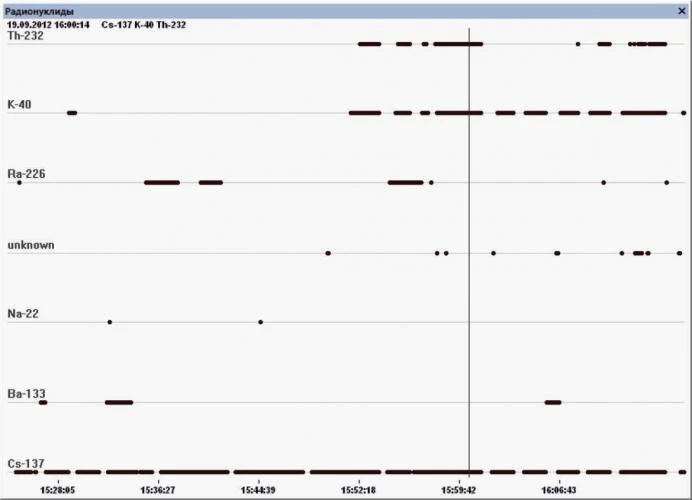Select the 15:28:05 time axis tick

(58, 490)
